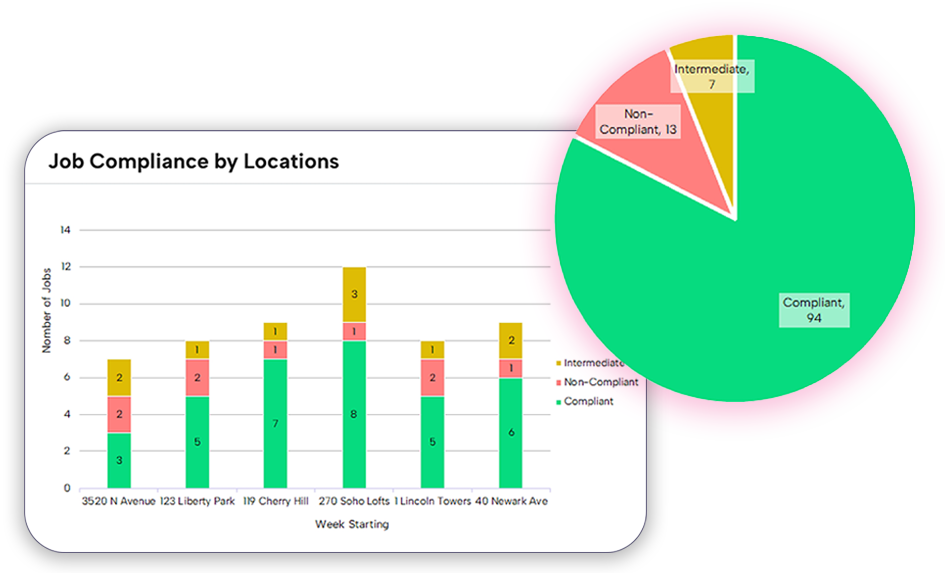Click green Compliant segment of 123 Liberty Park bar
The width and height of the screenshot is (945, 573).
[197, 442]
